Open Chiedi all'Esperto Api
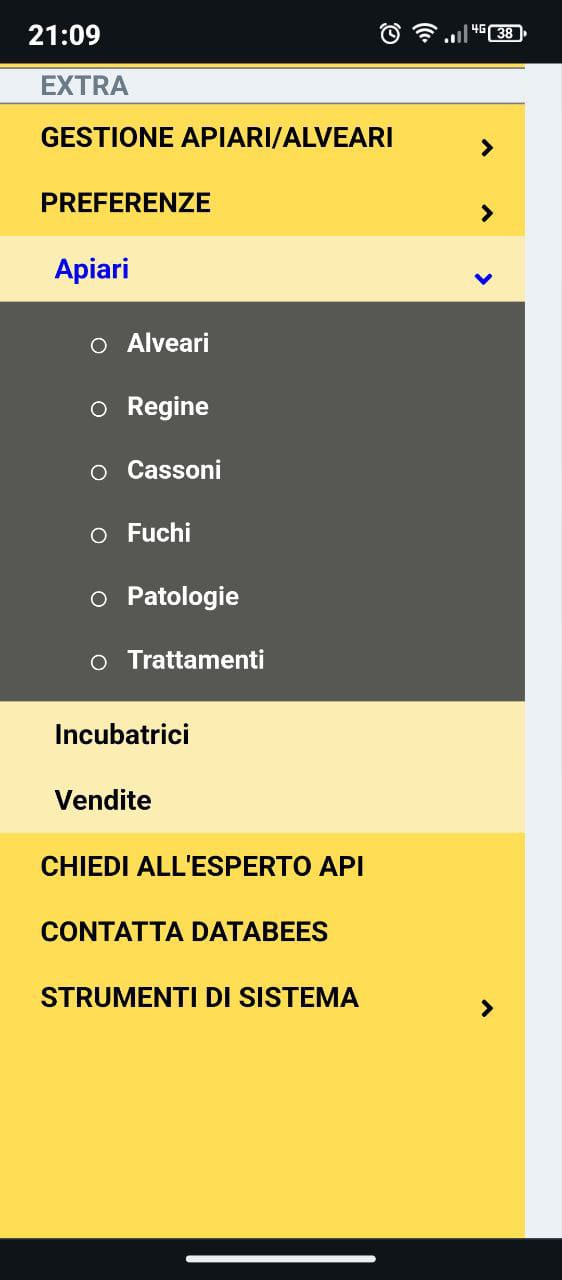The height and width of the screenshot is (1280, 562). [262, 866]
